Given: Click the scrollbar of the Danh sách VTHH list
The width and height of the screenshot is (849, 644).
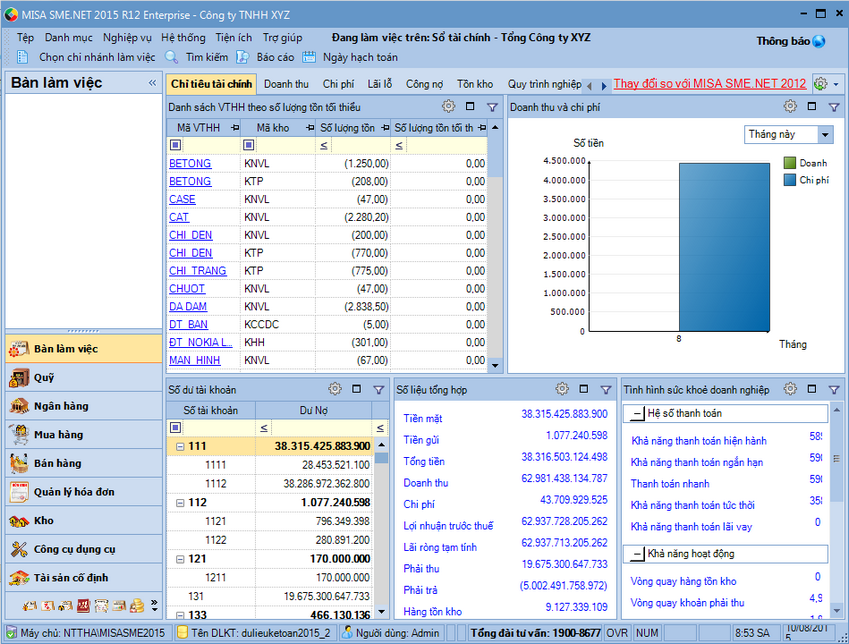Looking at the screenshot, I should (x=495, y=246).
